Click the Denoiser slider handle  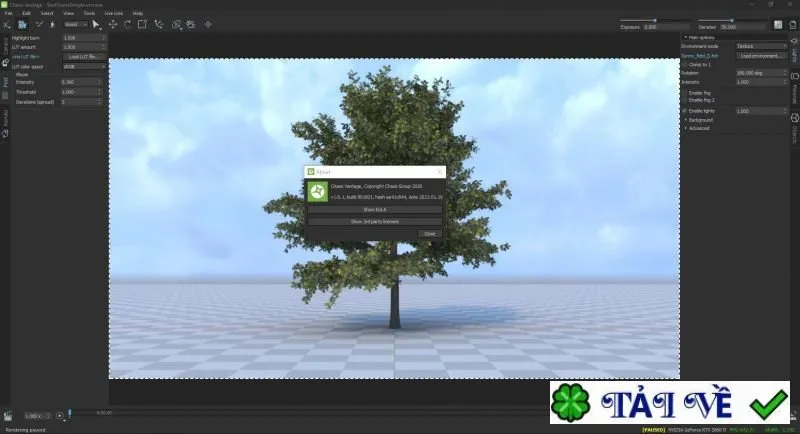tap(732, 20)
